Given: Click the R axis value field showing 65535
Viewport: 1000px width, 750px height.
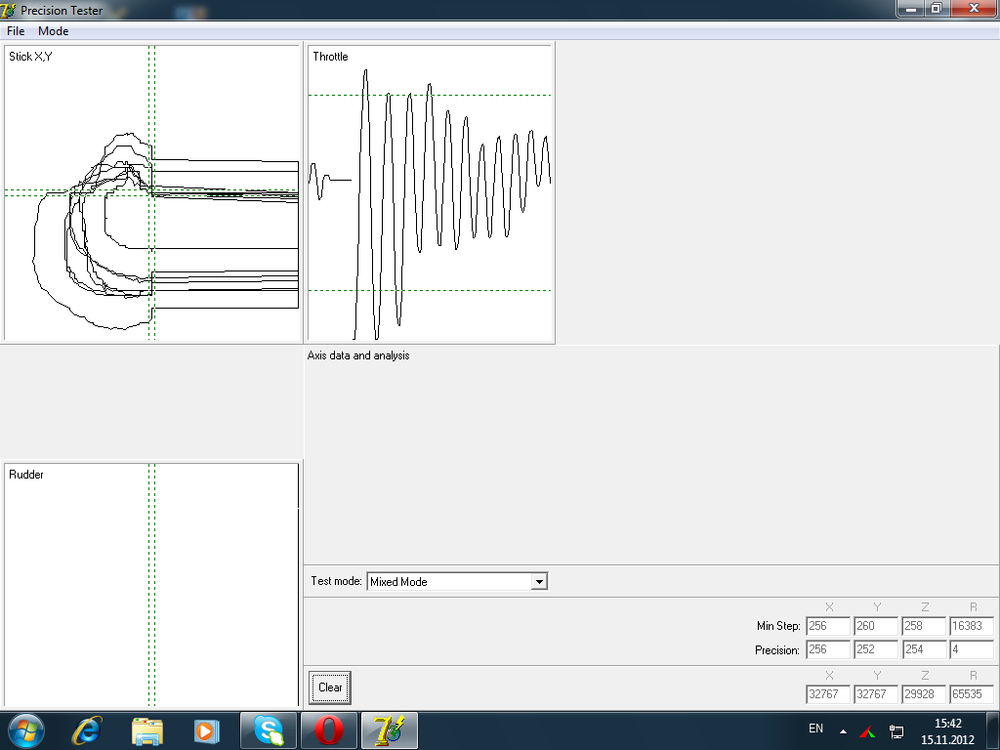Looking at the screenshot, I should click(971, 694).
